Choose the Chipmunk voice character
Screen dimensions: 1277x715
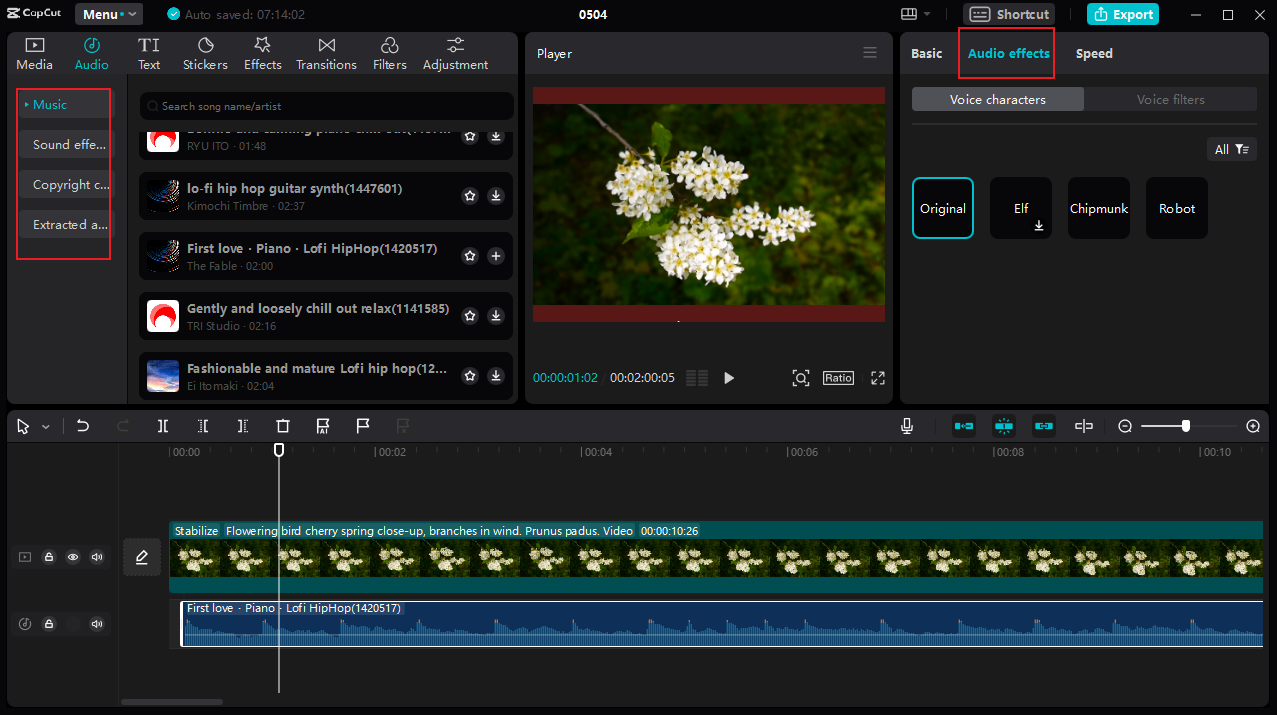click(x=1099, y=208)
